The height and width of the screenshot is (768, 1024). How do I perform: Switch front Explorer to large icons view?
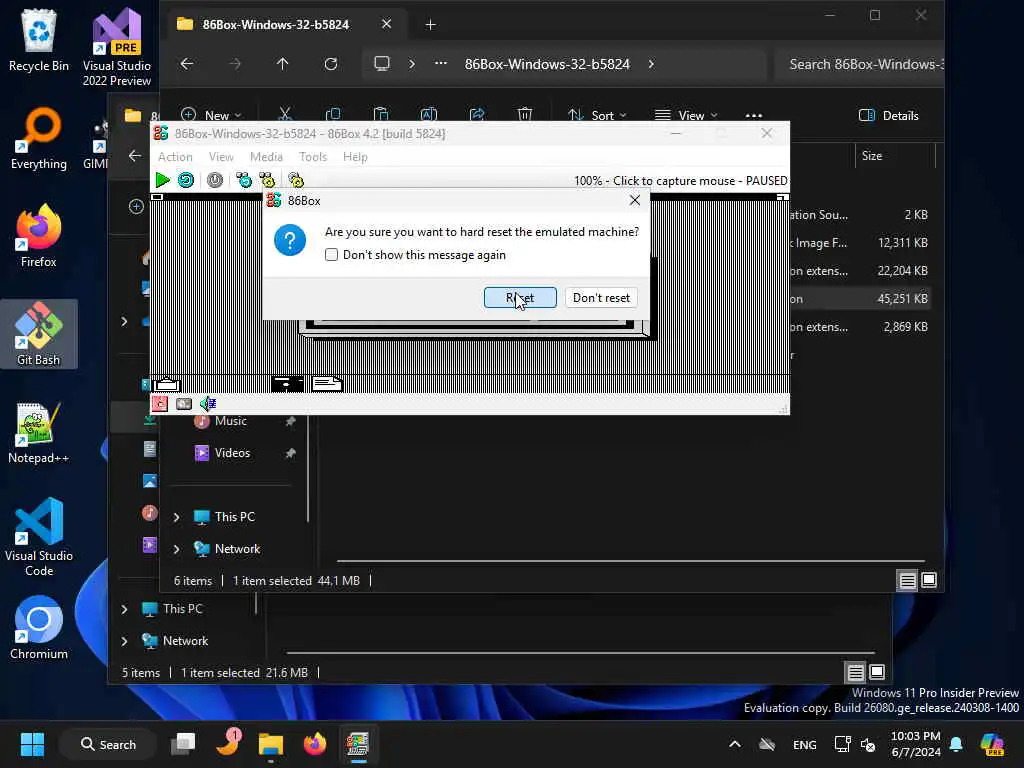click(x=929, y=580)
